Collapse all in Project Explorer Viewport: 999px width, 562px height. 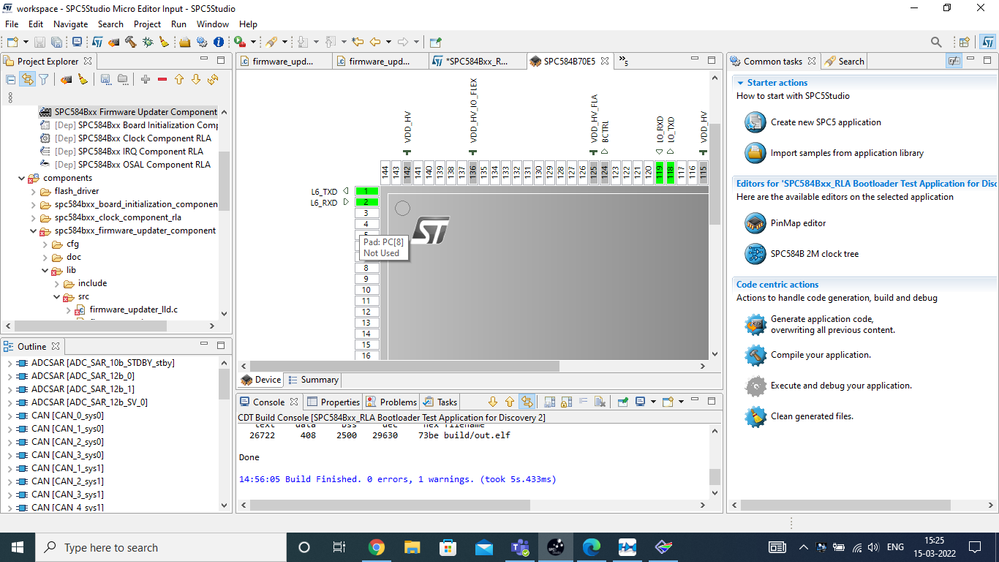(11, 80)
